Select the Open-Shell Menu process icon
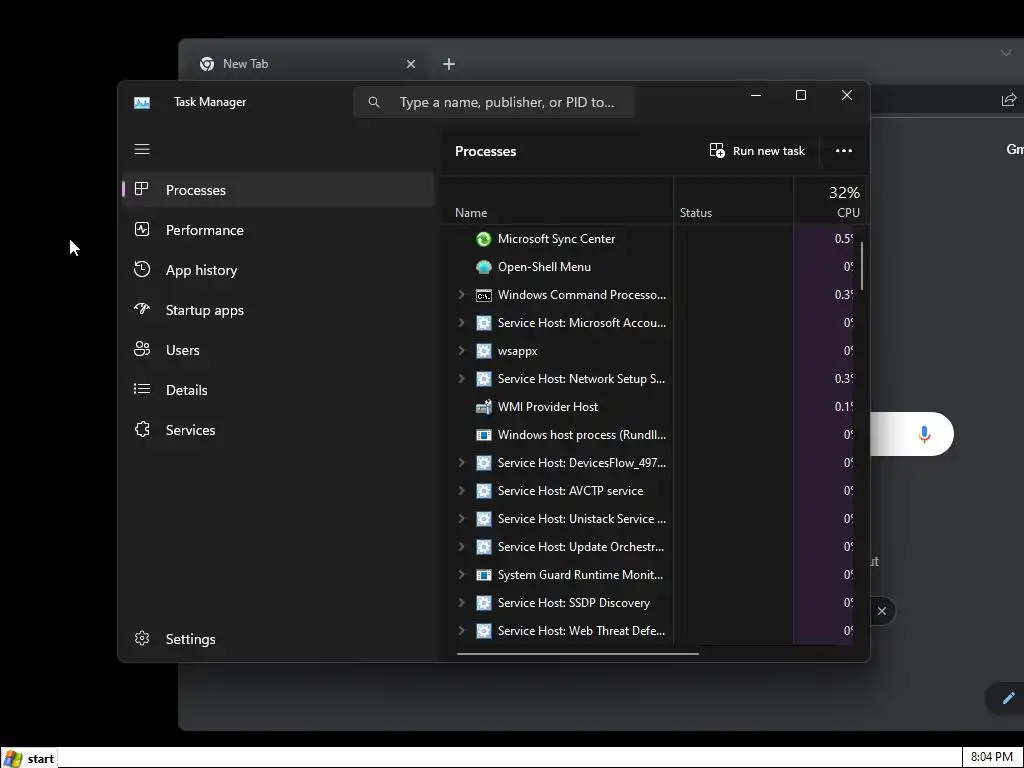 [483, 267]
